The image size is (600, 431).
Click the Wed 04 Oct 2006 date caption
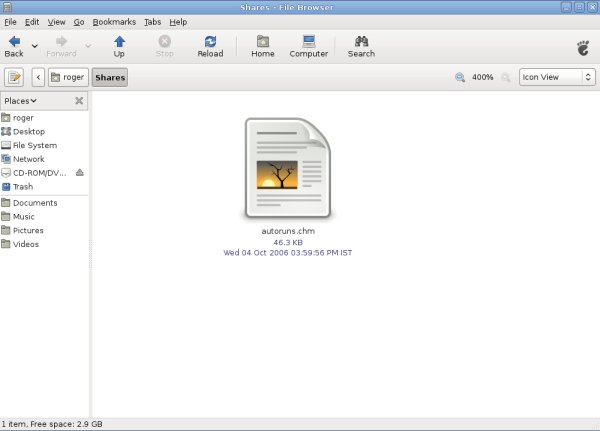point(287,253)
